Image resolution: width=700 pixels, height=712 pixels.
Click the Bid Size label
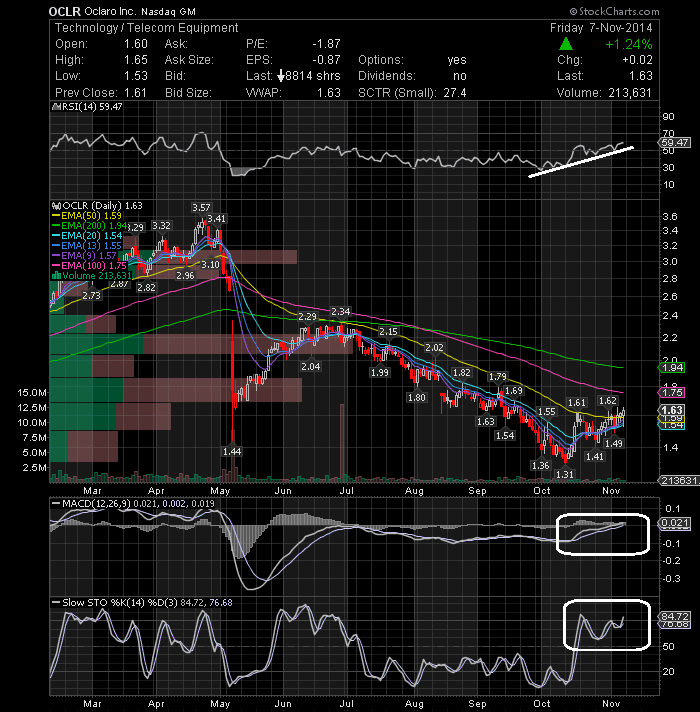click(x=188, y=93)
